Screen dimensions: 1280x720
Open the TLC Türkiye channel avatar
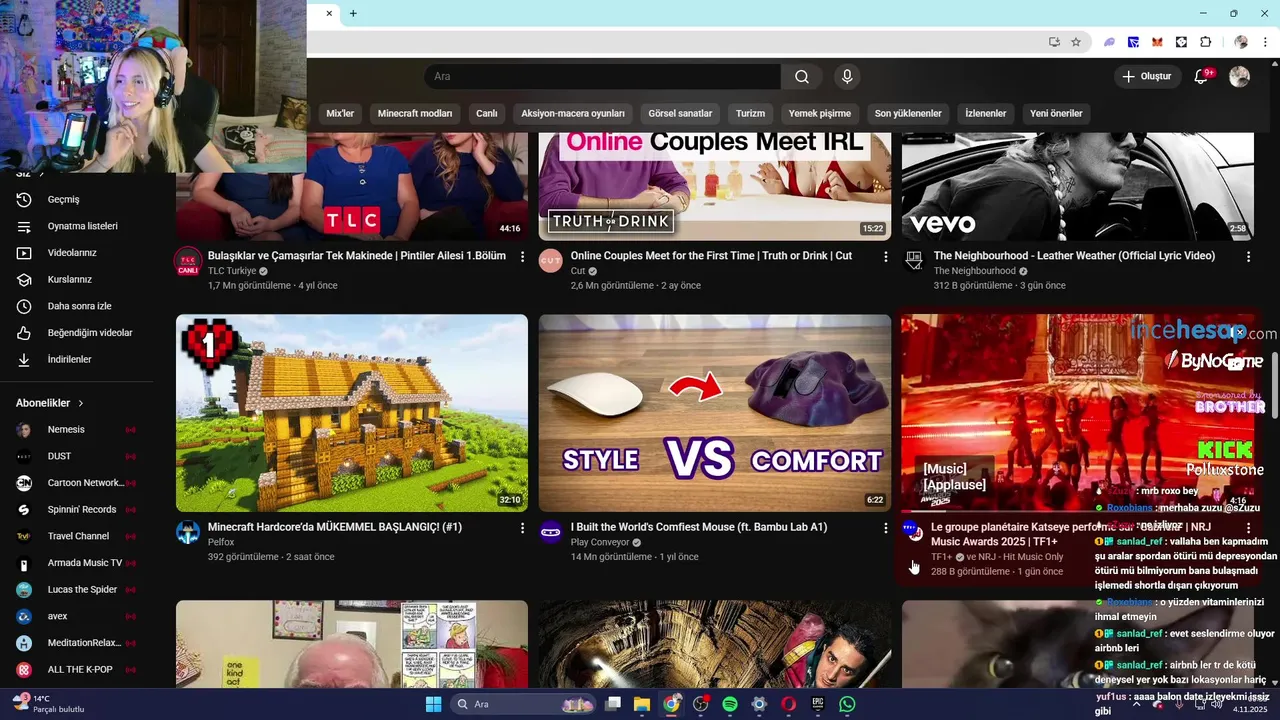[x=188, y=261]
